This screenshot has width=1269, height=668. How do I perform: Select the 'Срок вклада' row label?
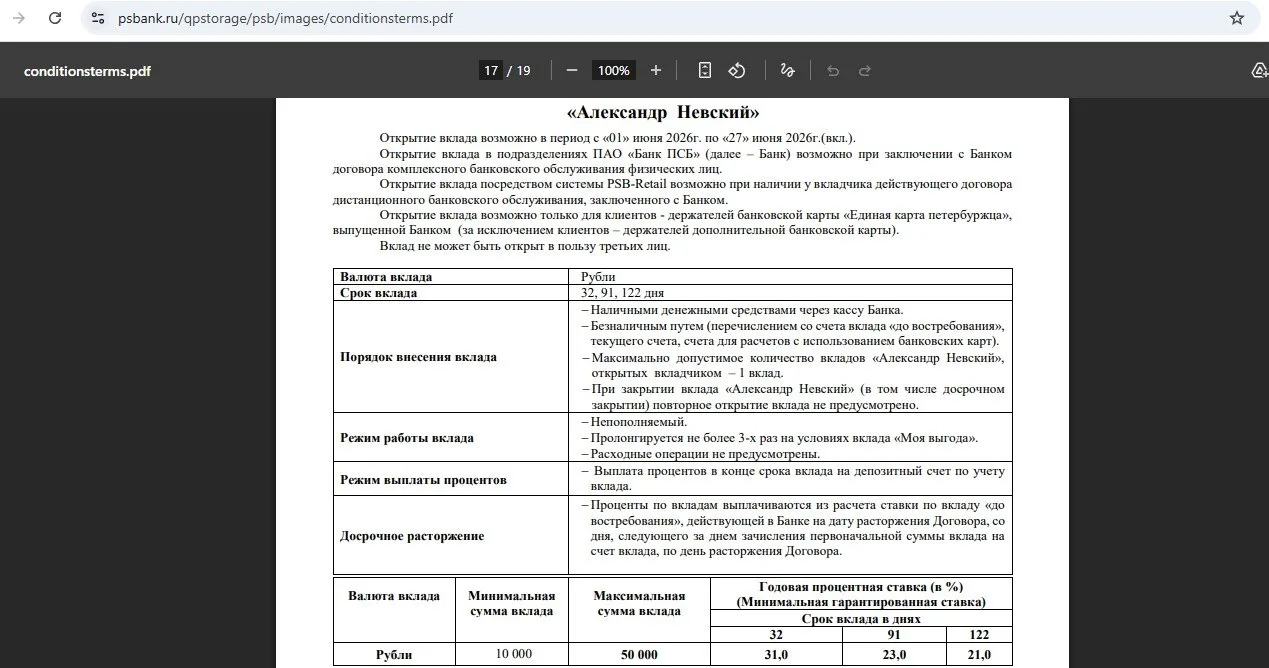pos(379,293)
